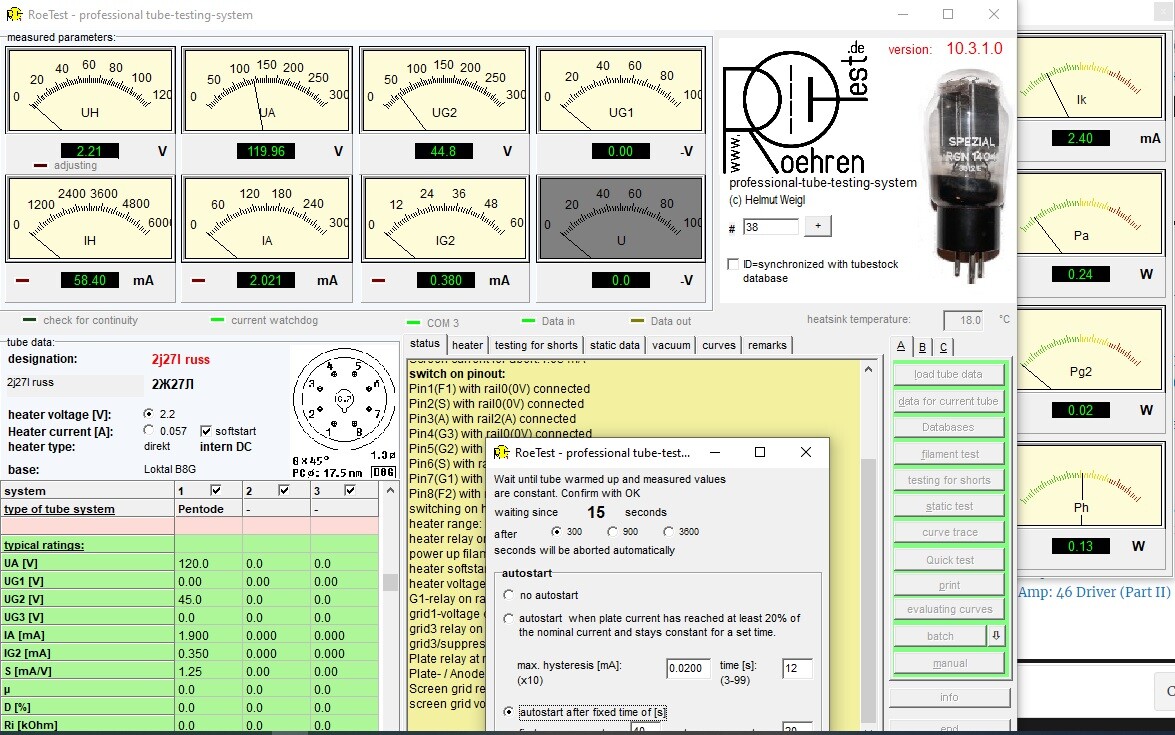This screenshot has width=1175, height=735.
Task: Choose the no autostart option
Action: (x=509, y=596)
